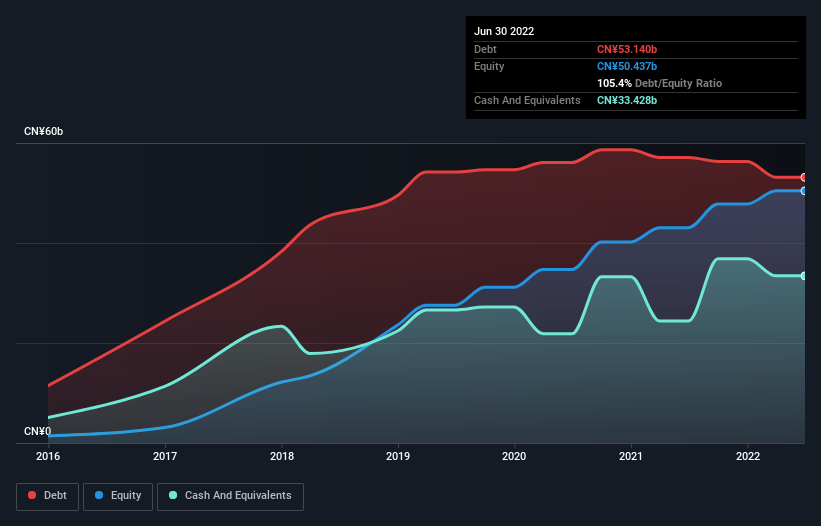821x526 pixels.
Task: Click the 2017 axis label
Action: [165, 456]
